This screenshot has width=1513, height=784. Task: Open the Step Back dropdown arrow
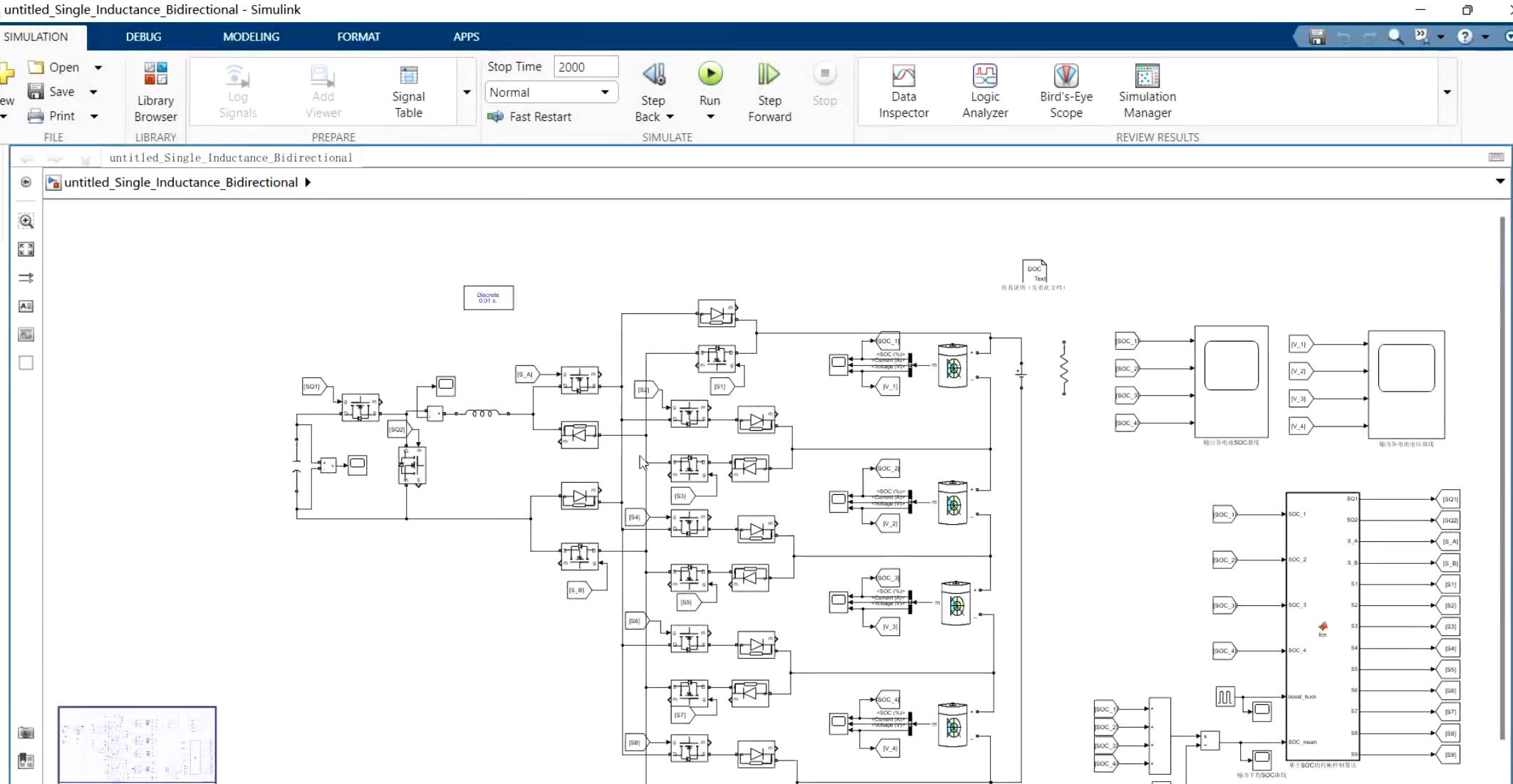point(670,117)
